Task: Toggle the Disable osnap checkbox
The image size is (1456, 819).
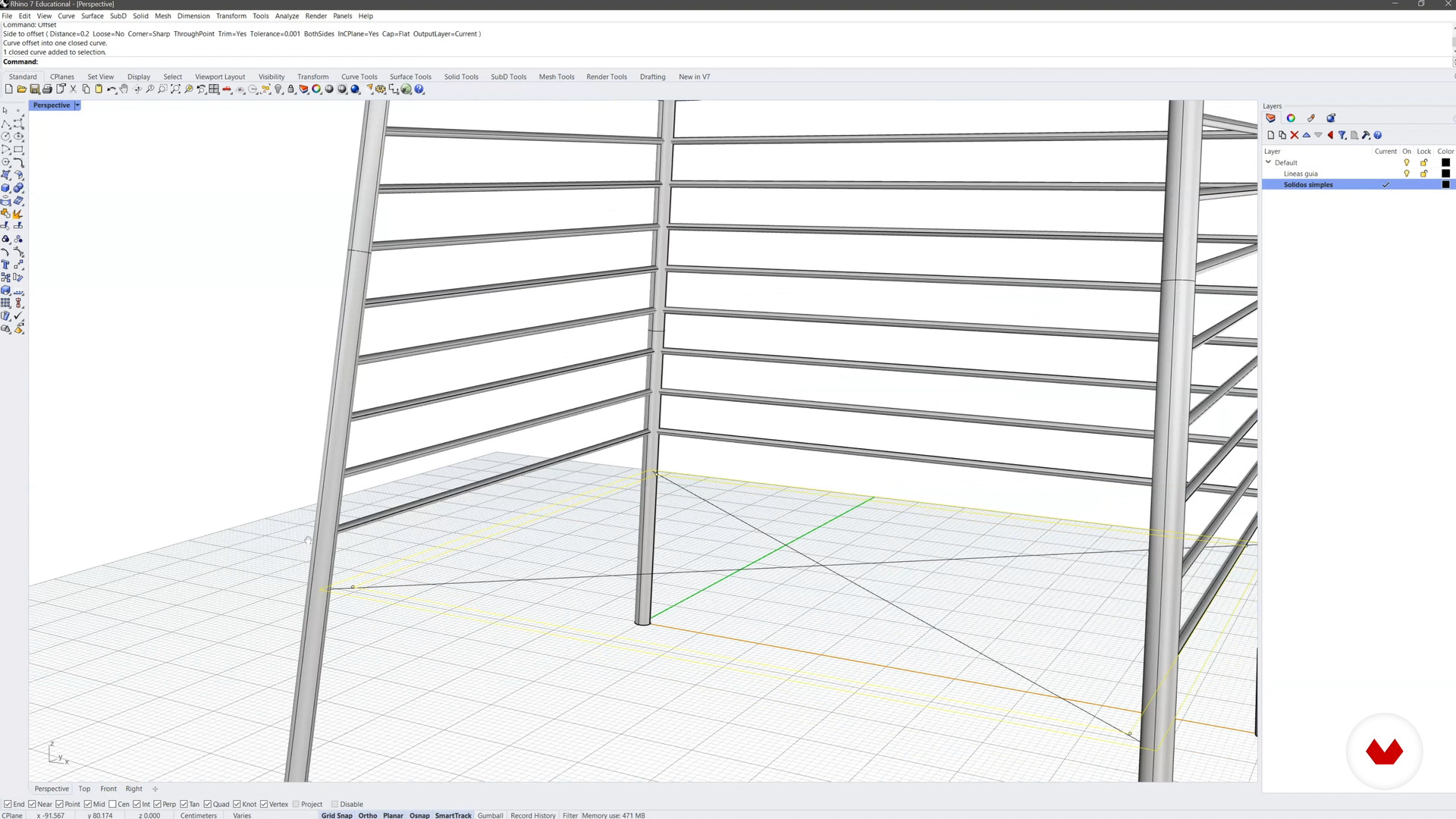Action: pos(334,804)
